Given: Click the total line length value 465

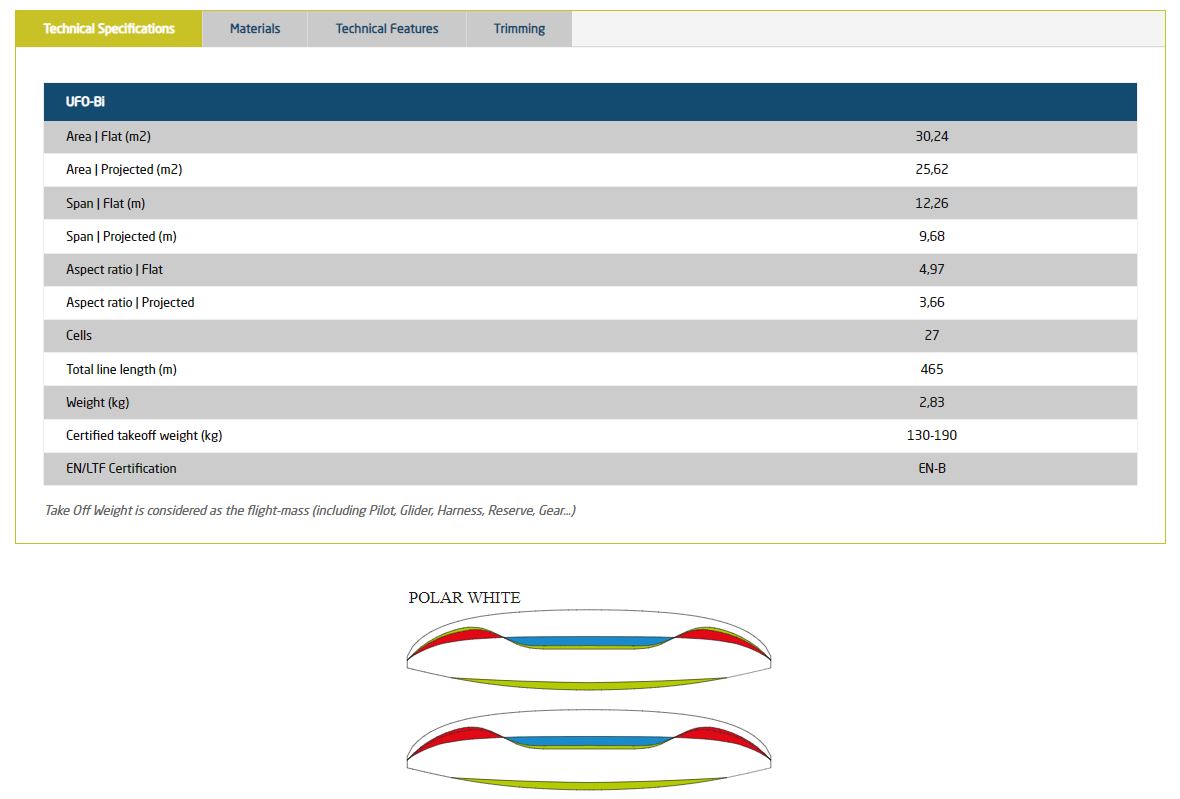Looking at the screenshot, I should coord(931,369).
